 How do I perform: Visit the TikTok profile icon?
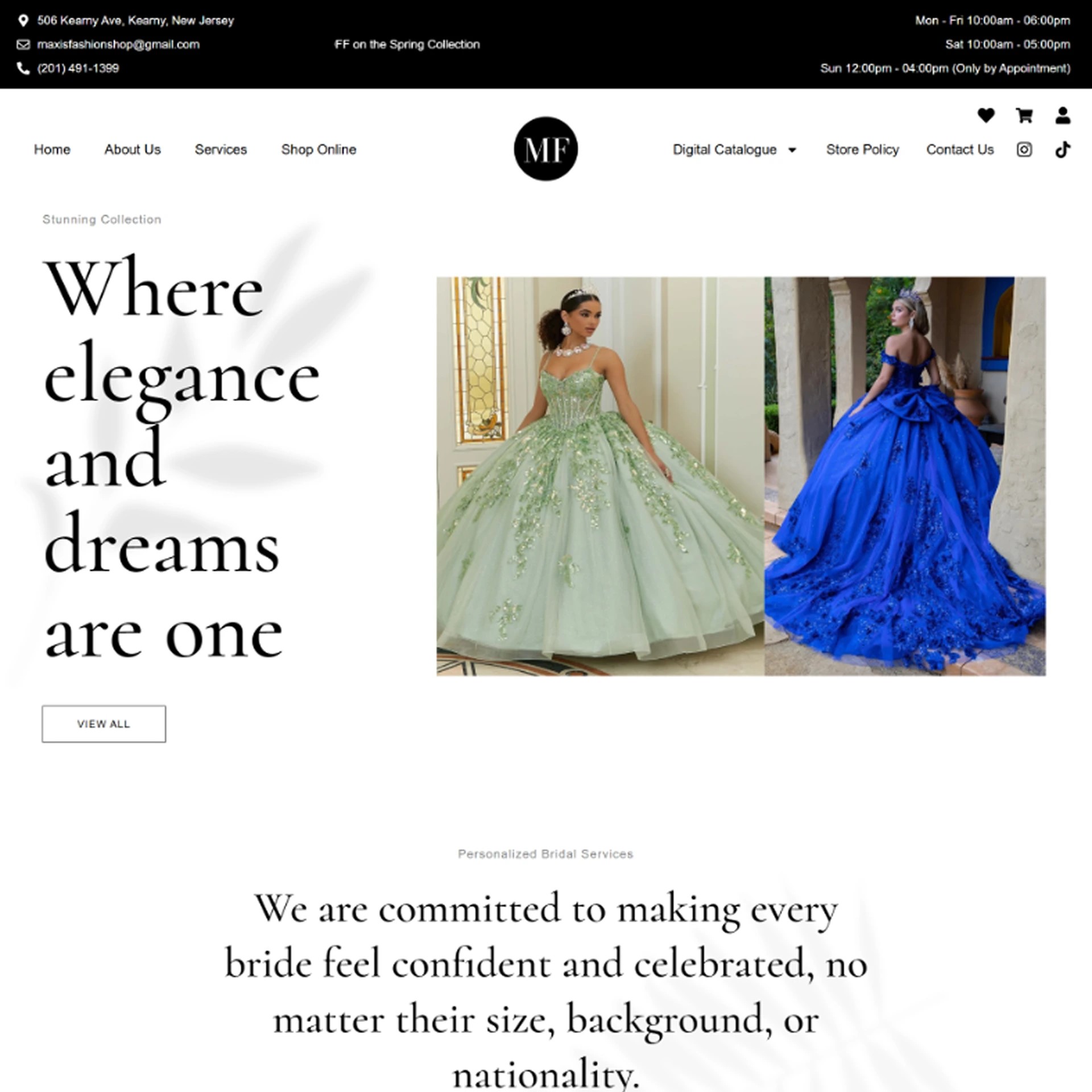(1062, 150)
